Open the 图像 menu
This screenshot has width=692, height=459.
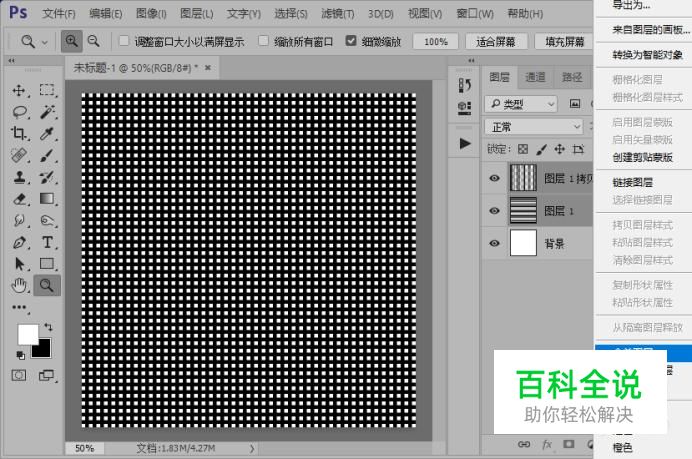151,14
